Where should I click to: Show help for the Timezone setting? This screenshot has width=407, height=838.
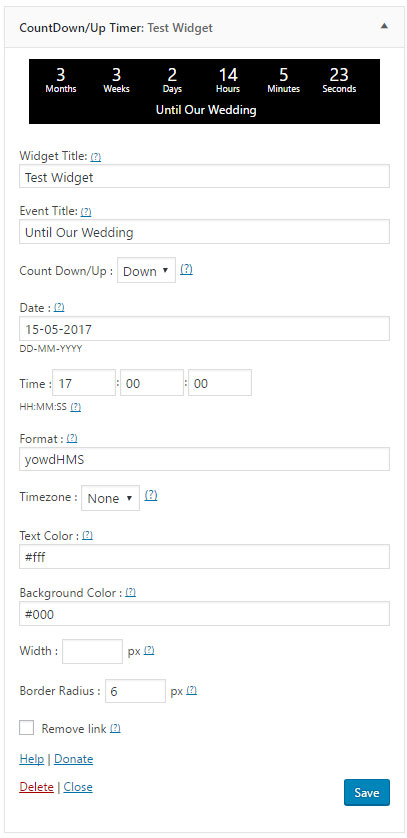click(x=151, y=496)
